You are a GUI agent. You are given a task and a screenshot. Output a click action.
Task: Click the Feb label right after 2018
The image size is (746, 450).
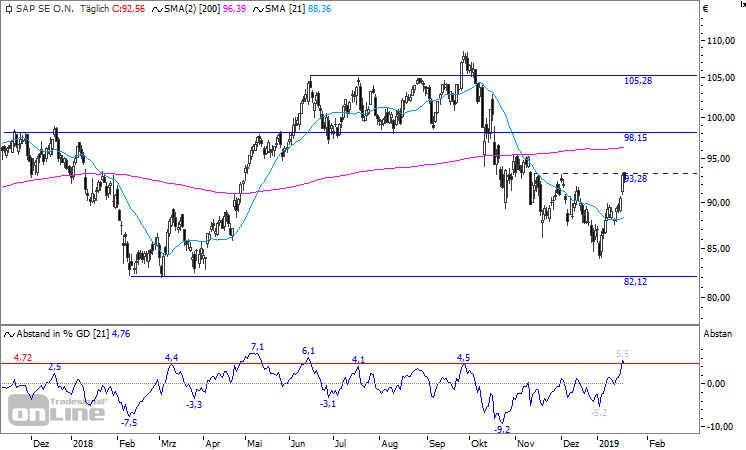click(127, 443)
